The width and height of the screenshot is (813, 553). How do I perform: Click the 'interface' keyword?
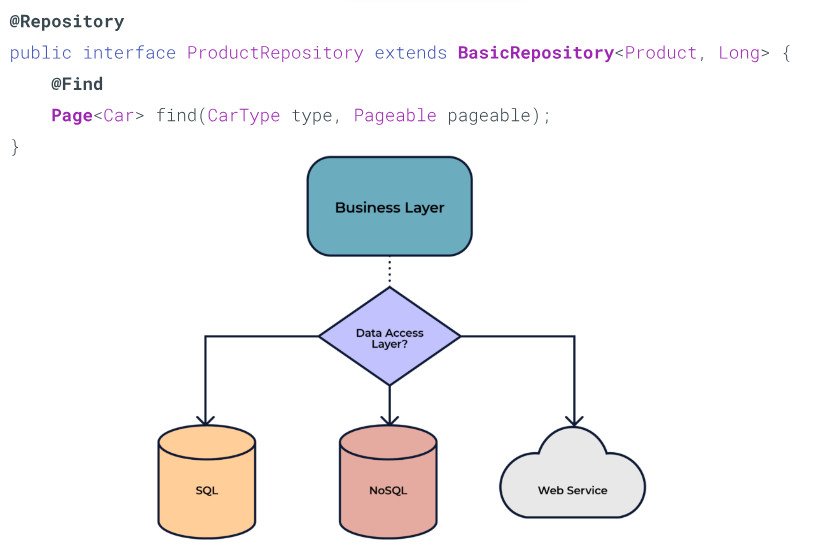(x=130, y=53)
